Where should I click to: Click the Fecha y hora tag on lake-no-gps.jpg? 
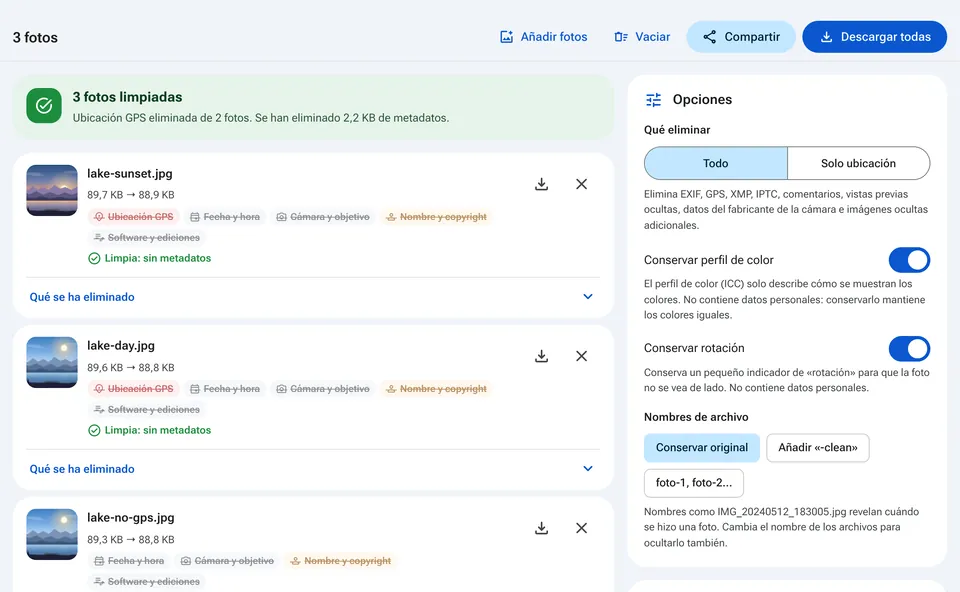pyautogui.click(x=129, y=561)
